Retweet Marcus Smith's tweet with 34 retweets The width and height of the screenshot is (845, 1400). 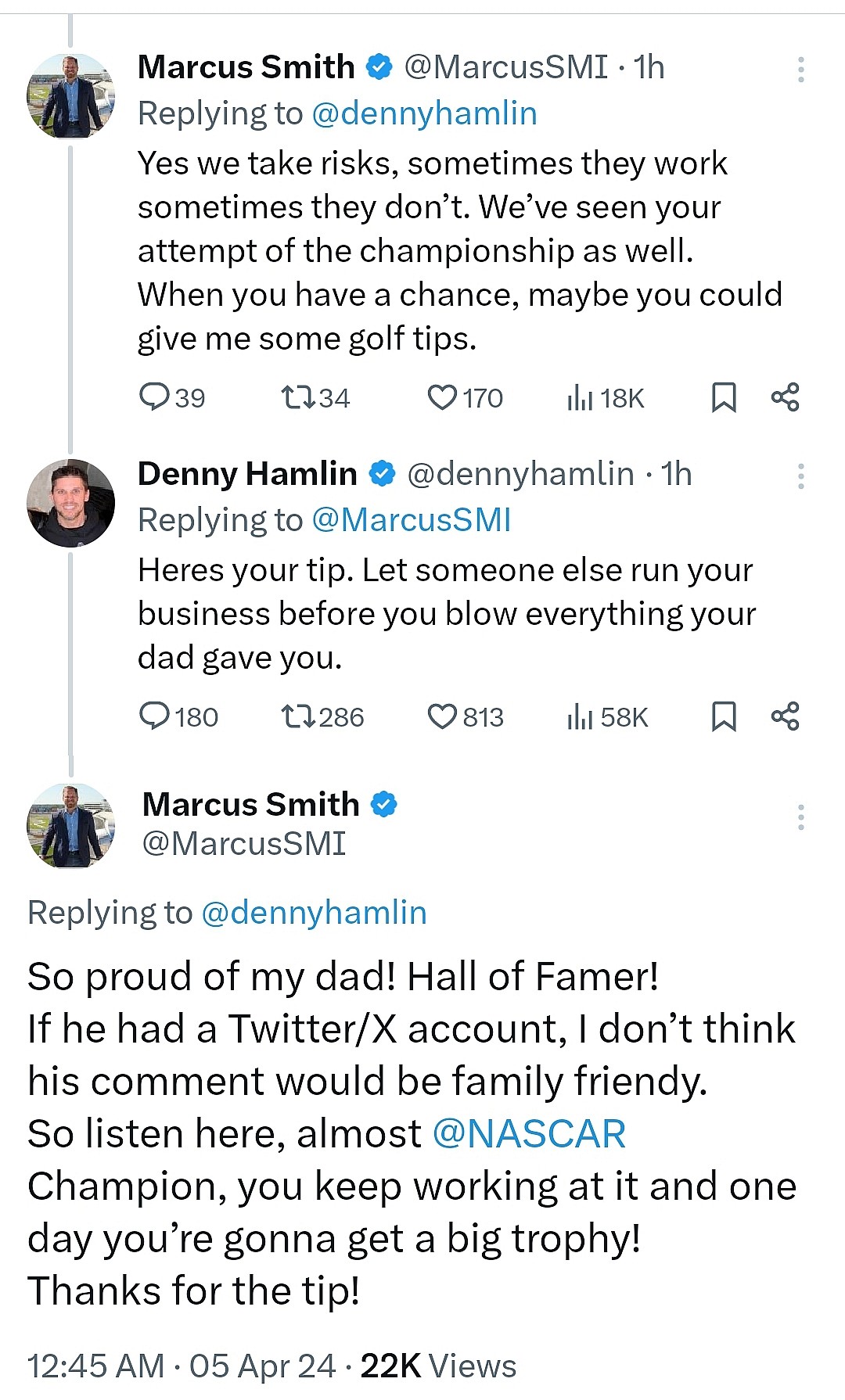click(298, 397)
